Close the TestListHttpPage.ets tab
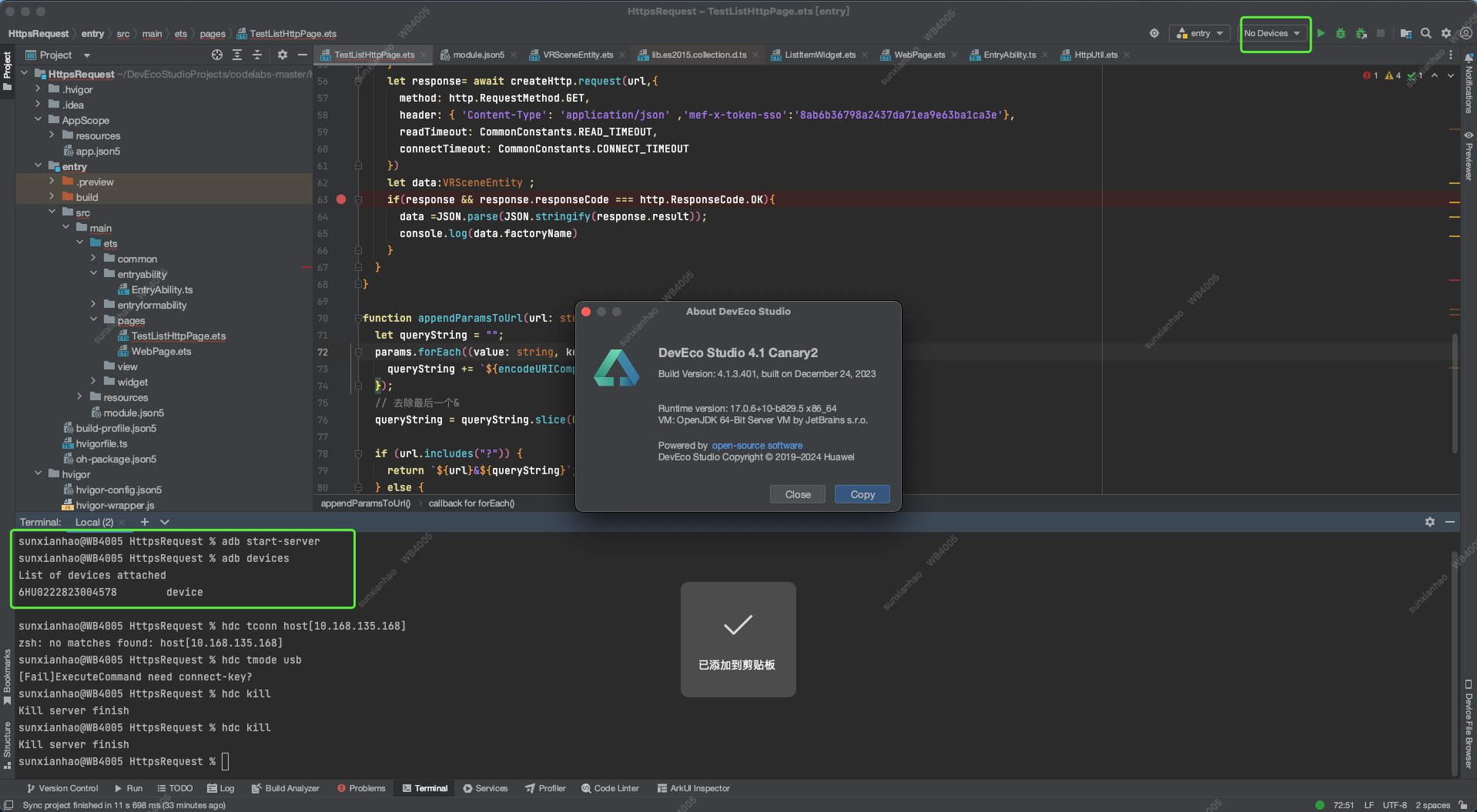Image resolution: width=1477 pixels, height=812 pixels. (x=424, y=55)
